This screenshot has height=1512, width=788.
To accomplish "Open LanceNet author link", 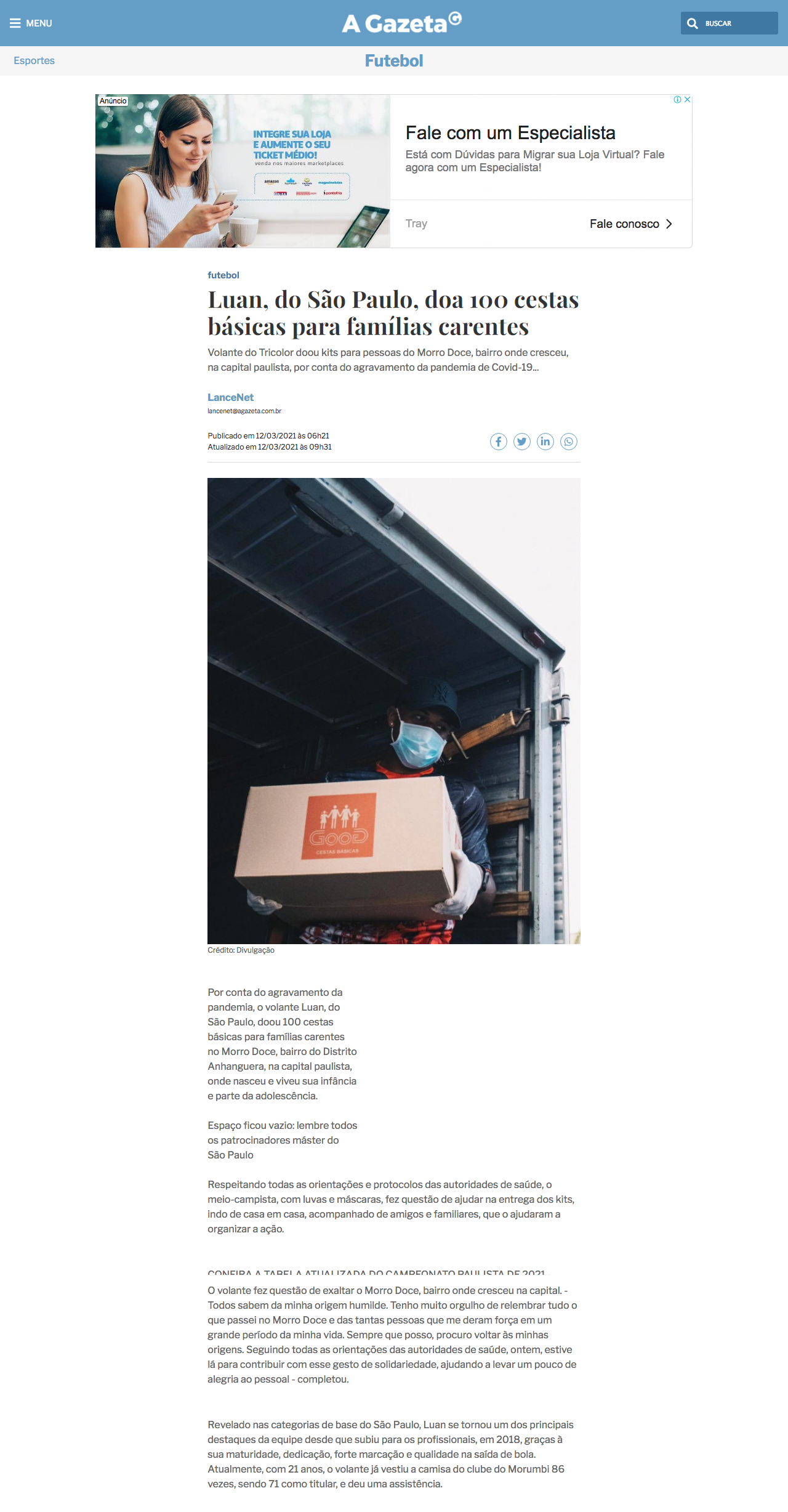I will click(x=230, y=397).
